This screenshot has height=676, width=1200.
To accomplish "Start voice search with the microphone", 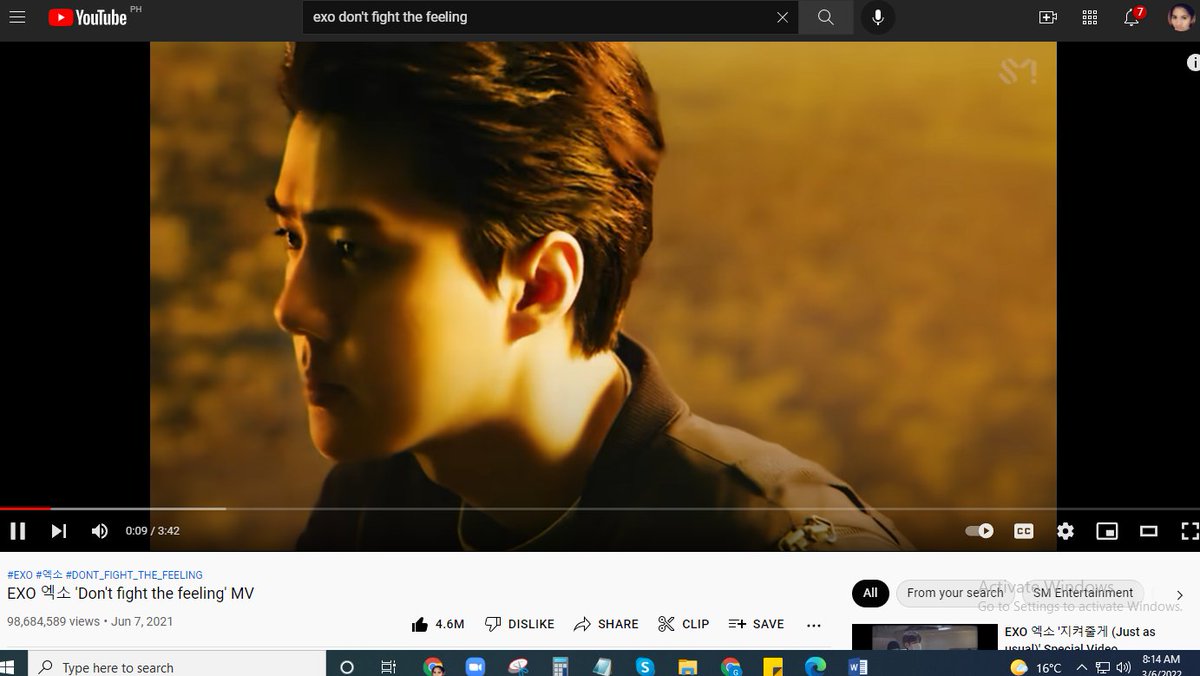I will click(878, 17).
